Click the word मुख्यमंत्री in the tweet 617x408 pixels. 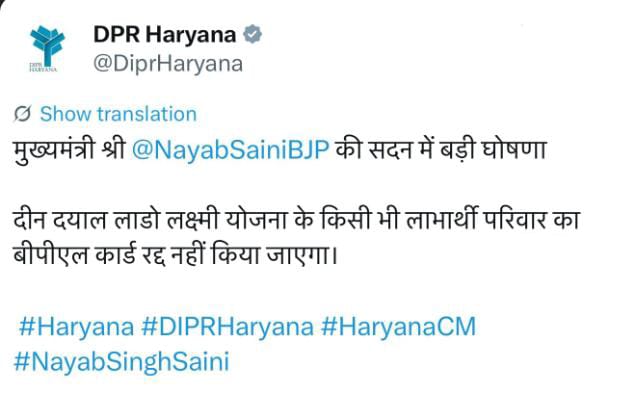click(54, 151)
